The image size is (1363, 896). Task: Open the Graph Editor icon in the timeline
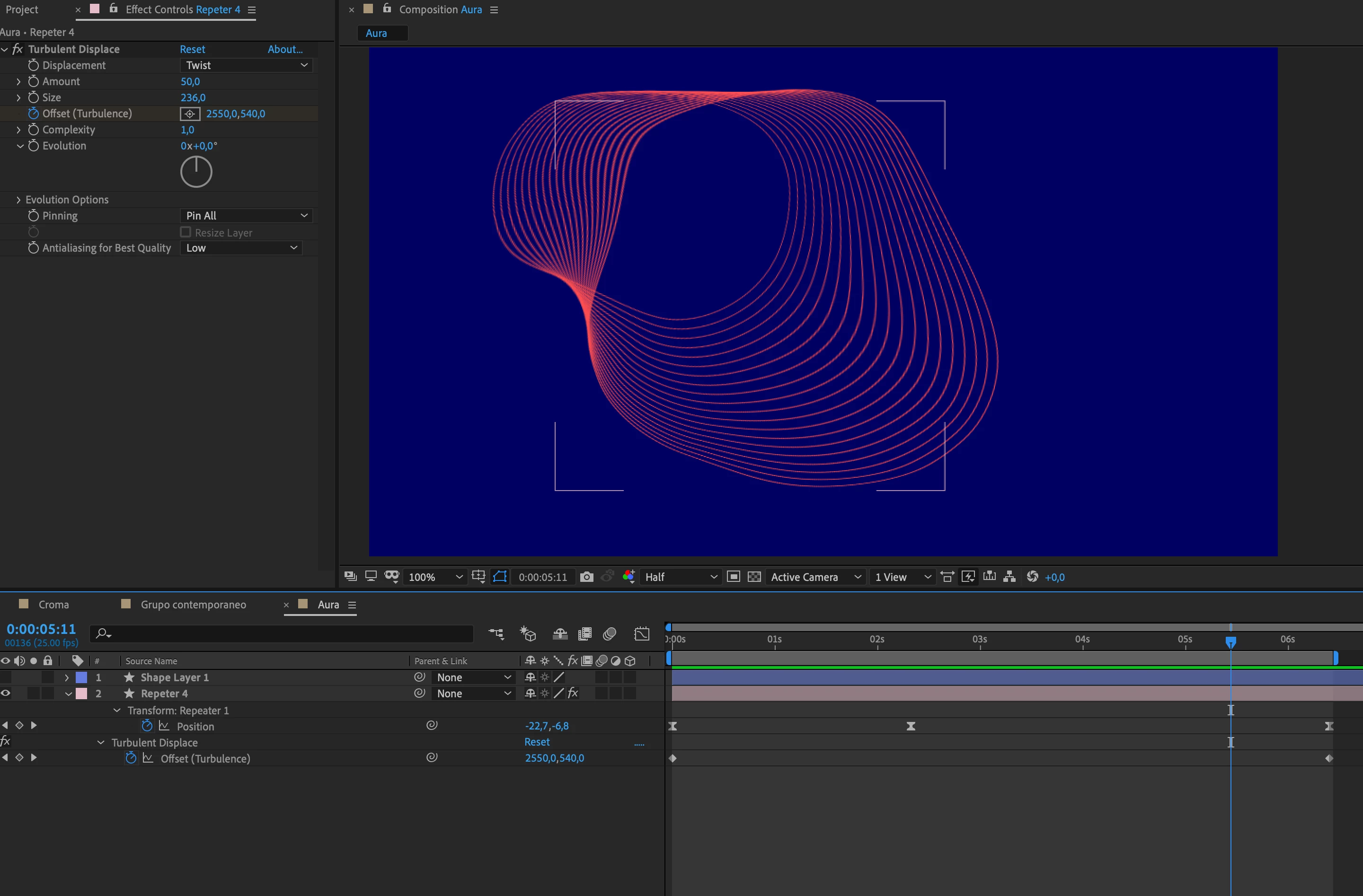point(641,634)
